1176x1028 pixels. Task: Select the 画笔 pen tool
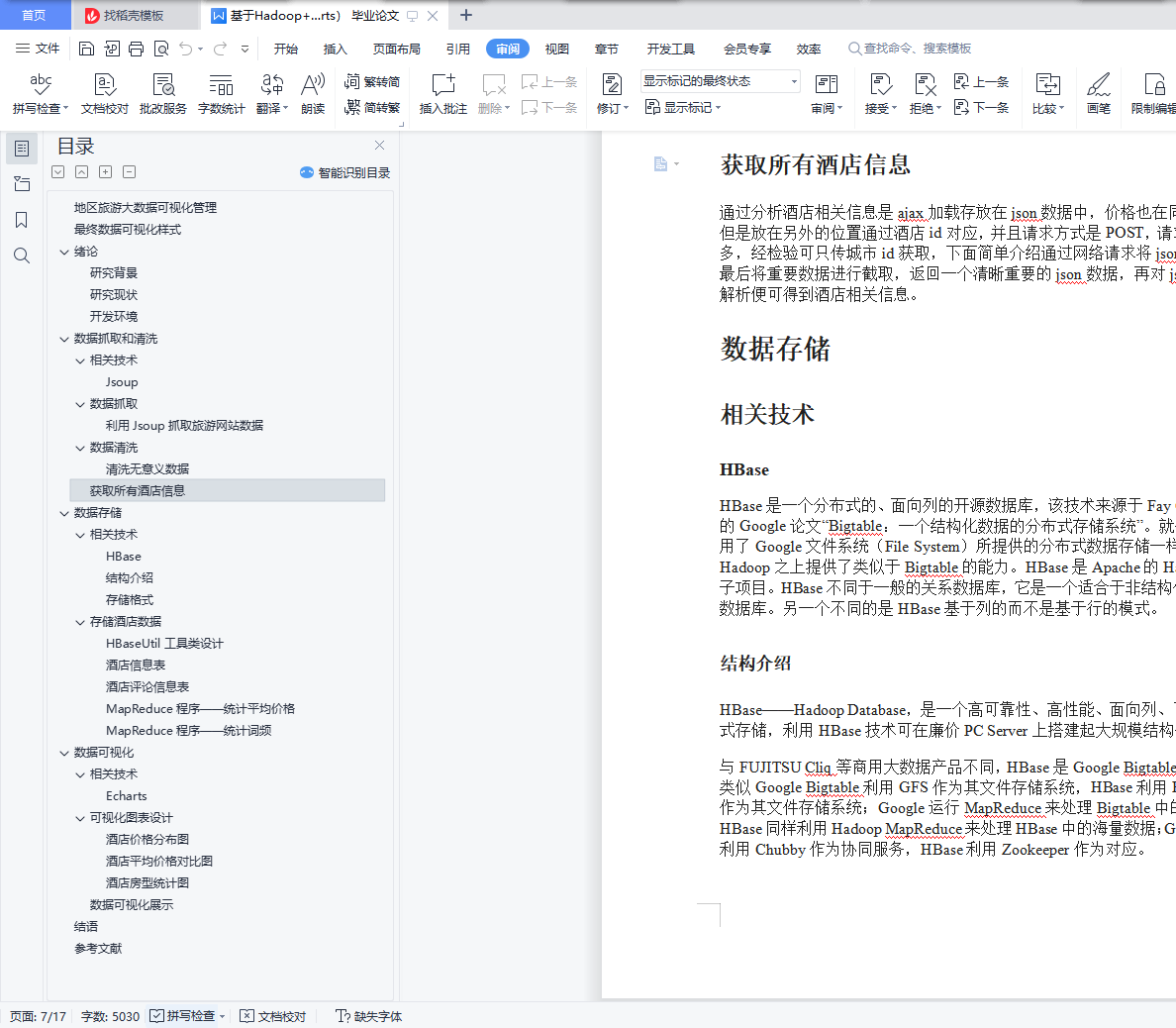pyautogui.click(x=1099, y=94)
